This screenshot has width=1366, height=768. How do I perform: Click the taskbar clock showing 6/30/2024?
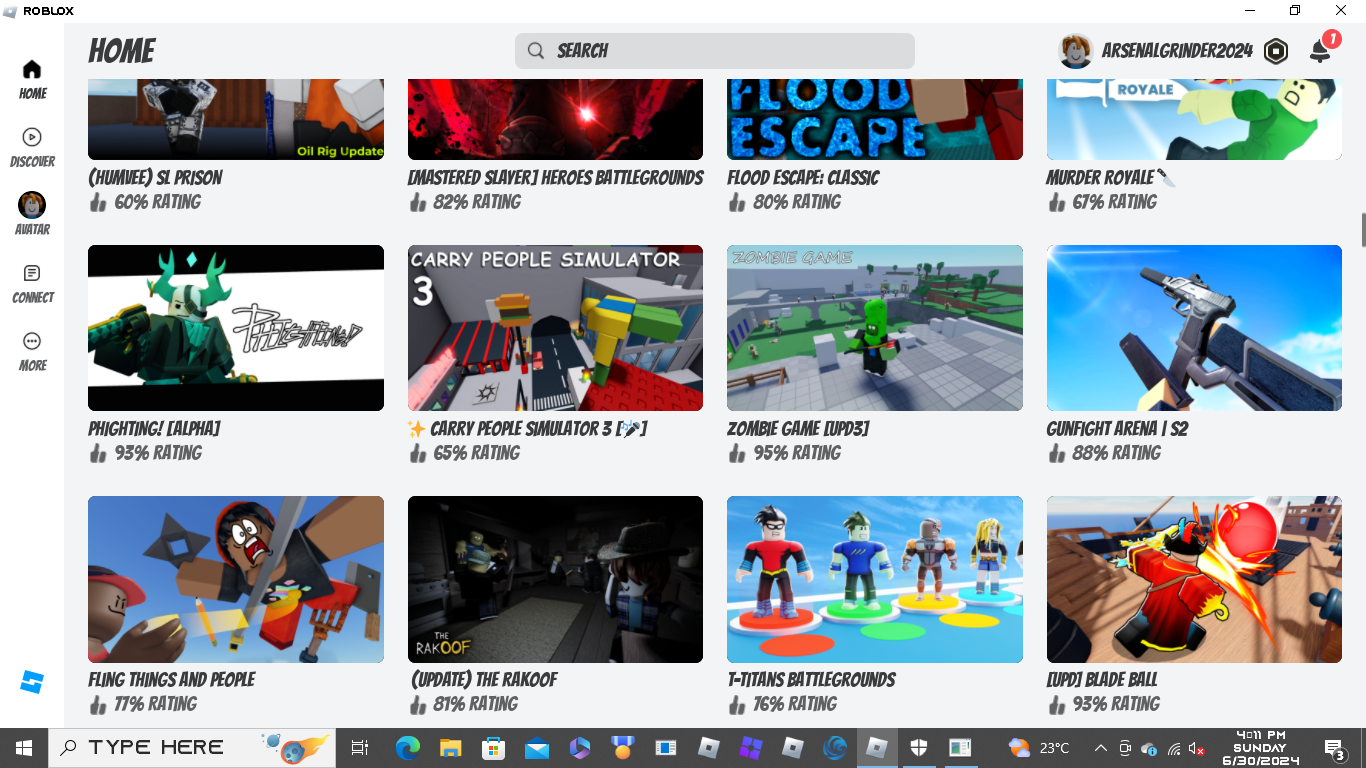click(1260, 748)
